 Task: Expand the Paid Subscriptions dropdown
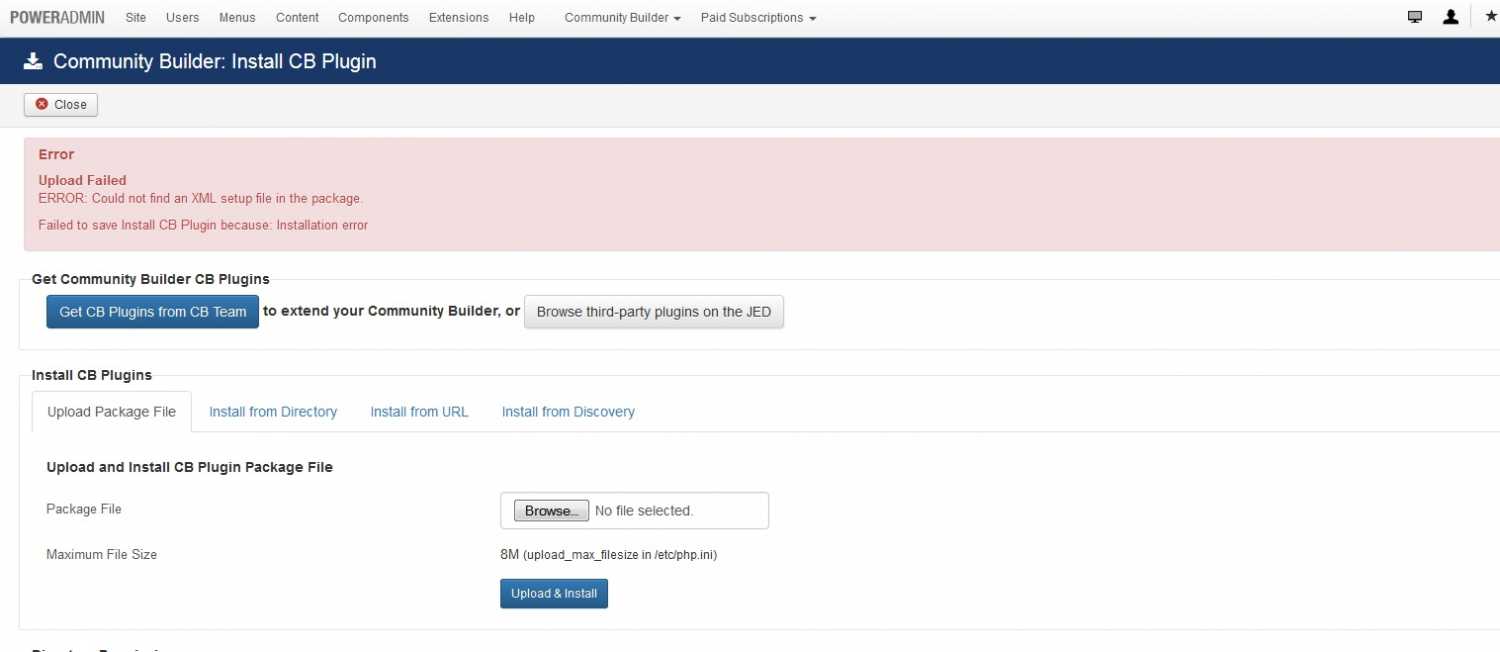[x=758, y=17]
